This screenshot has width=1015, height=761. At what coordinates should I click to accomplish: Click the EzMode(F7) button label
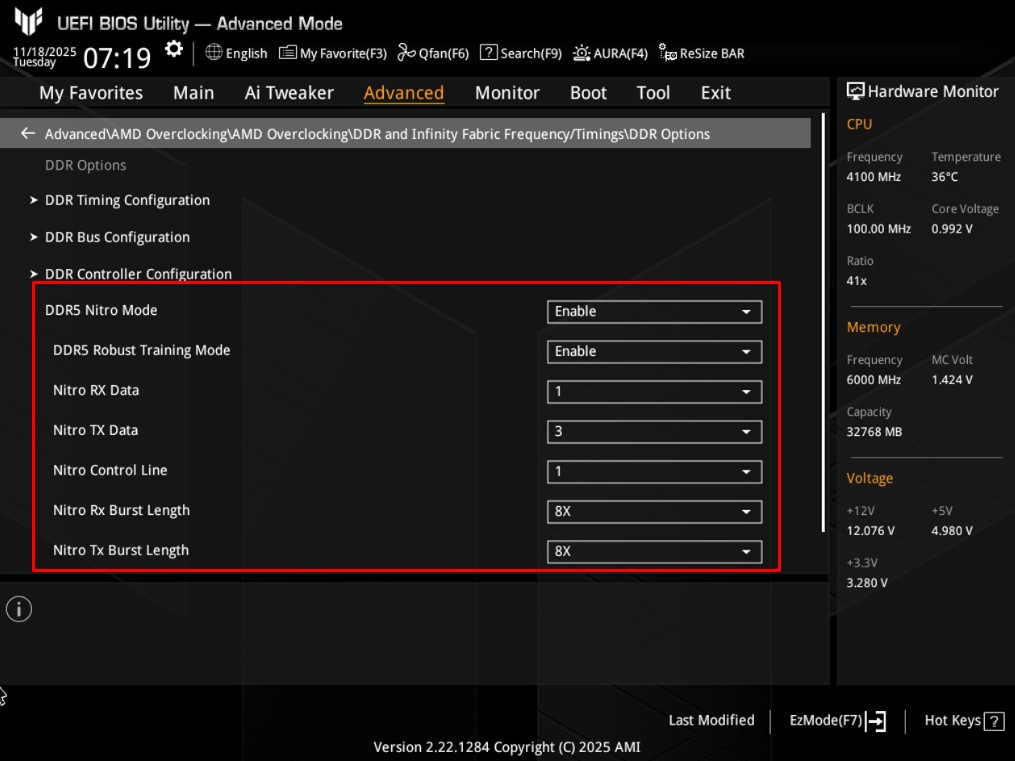point(825,720)
